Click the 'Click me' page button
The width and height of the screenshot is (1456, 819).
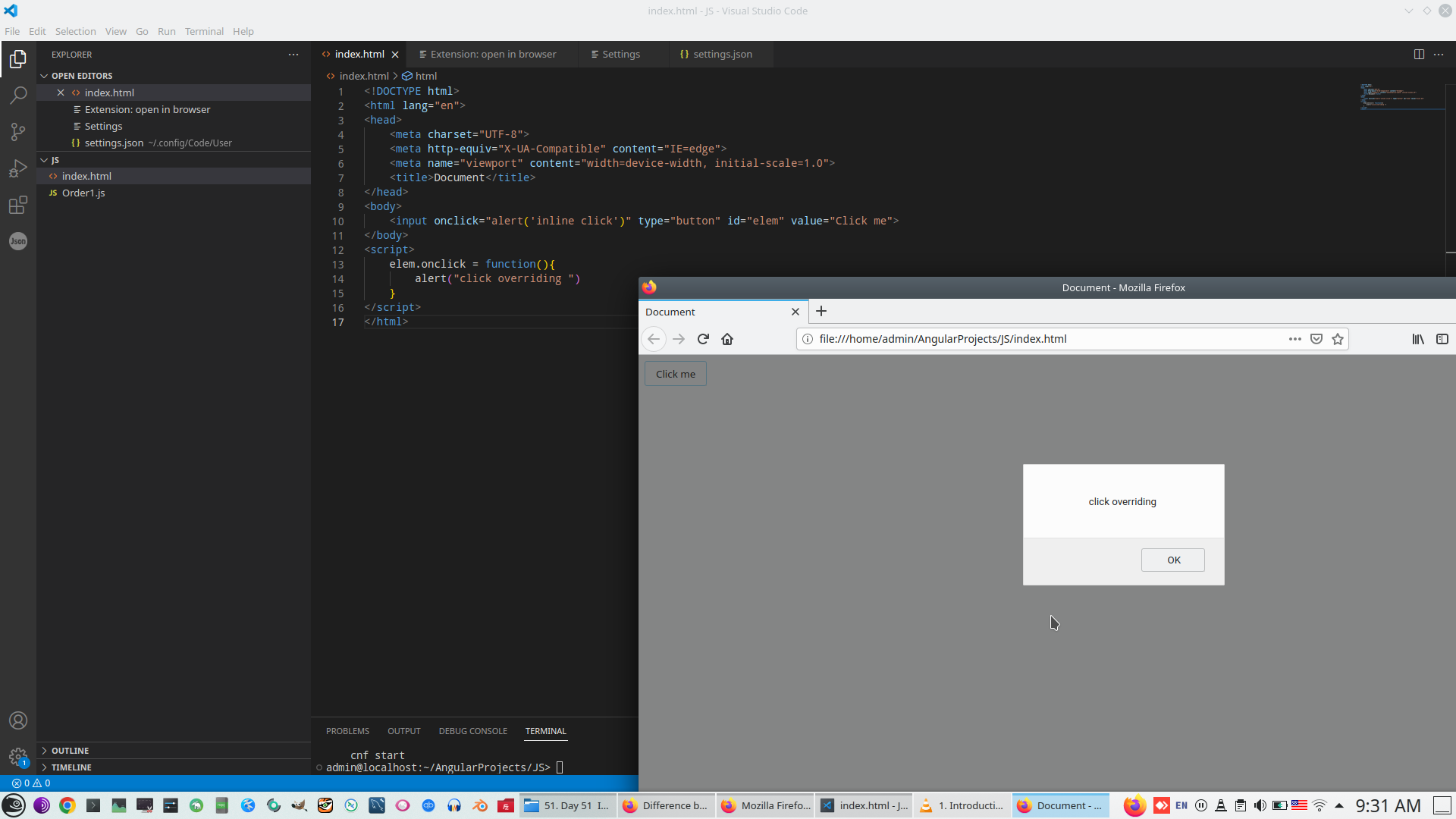pos(675,374)
